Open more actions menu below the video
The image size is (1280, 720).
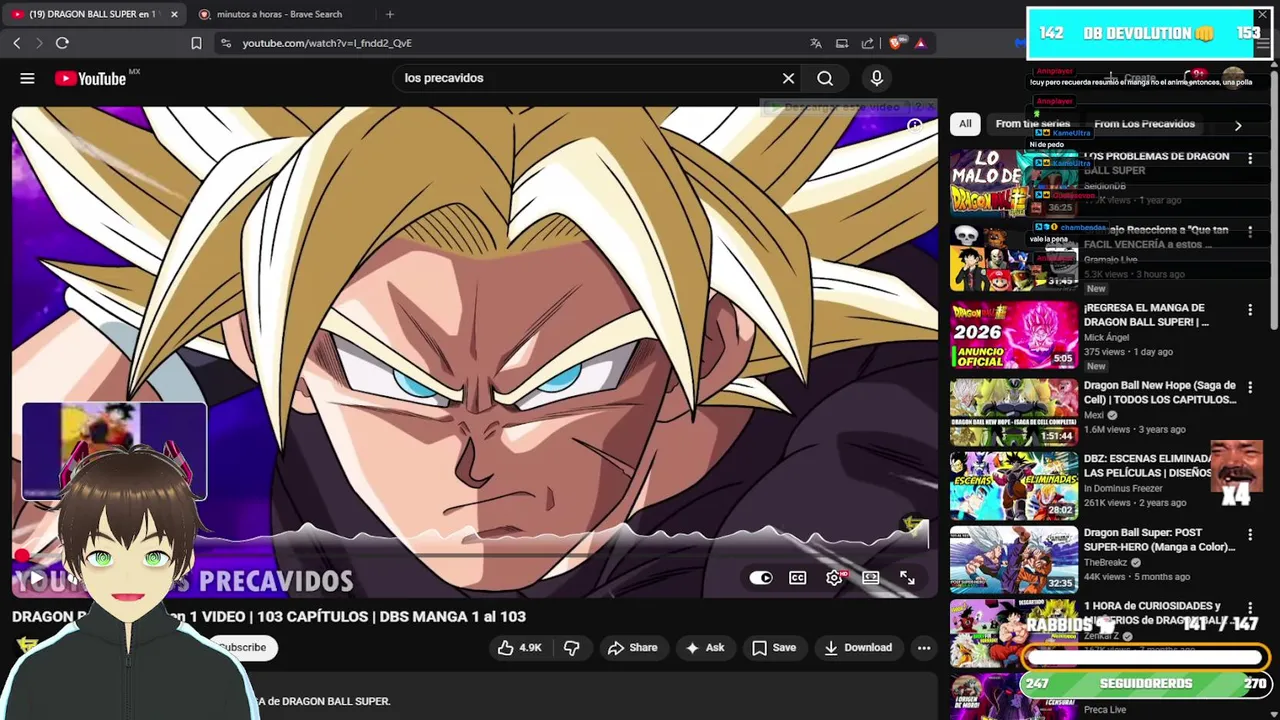924,648
